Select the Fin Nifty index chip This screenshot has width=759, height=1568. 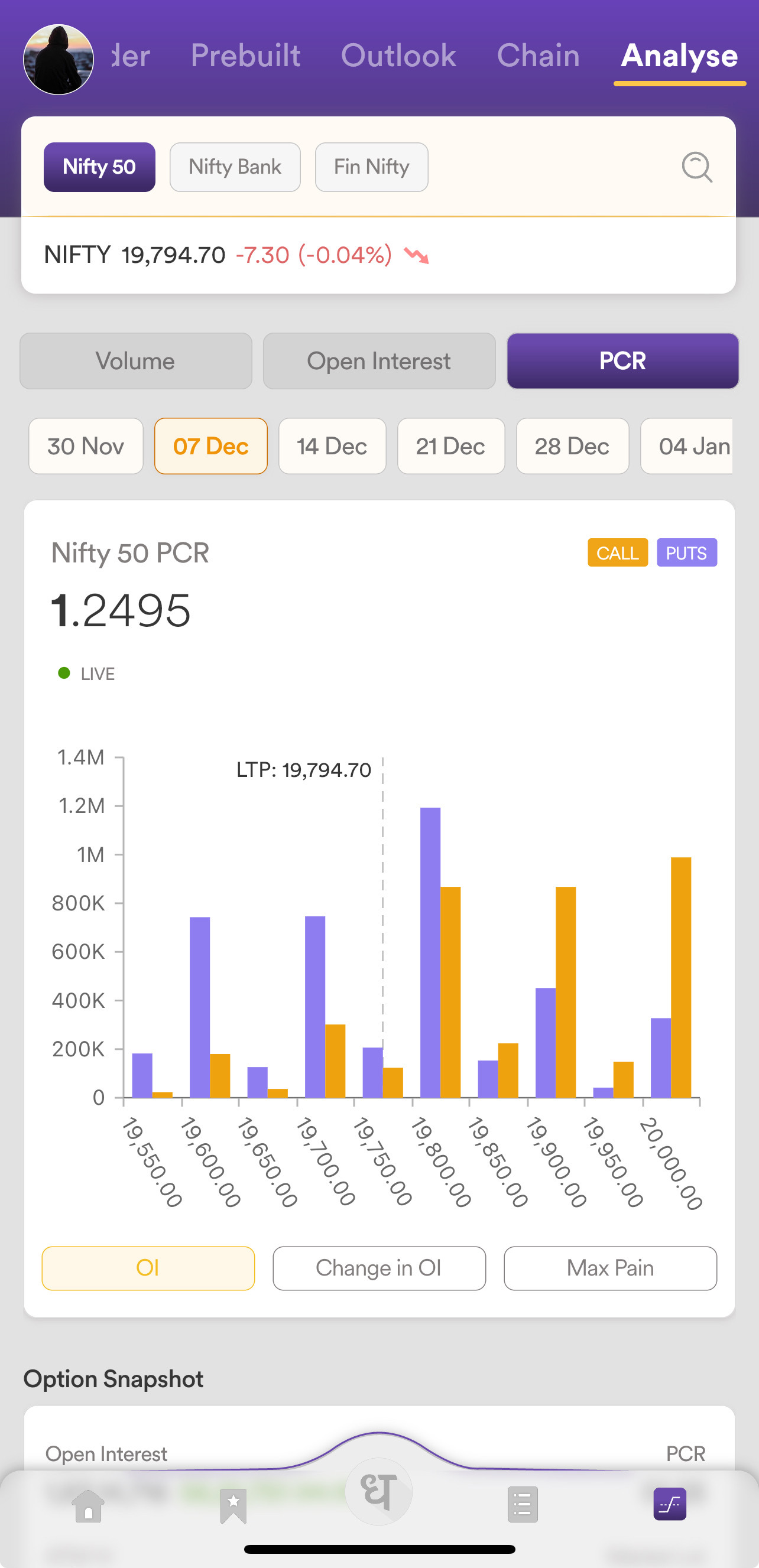pyautogui.click(x=372, y=167)
